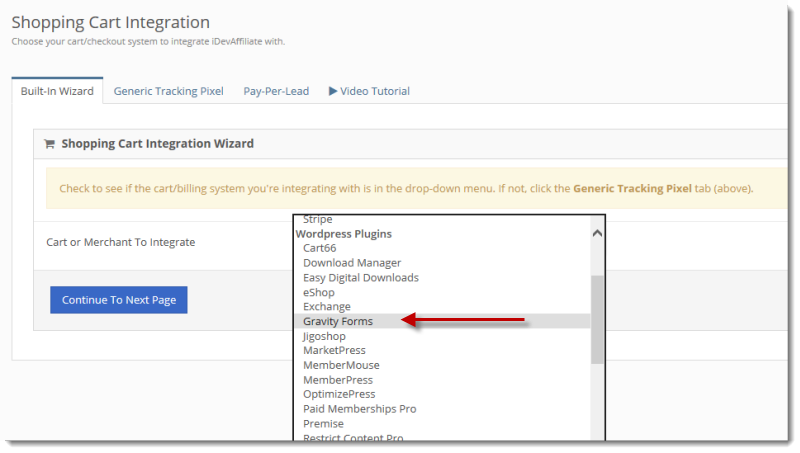Screen dimensions: 800x453
Task: Select MemberPress option
Action: click(x=338, y=380)
